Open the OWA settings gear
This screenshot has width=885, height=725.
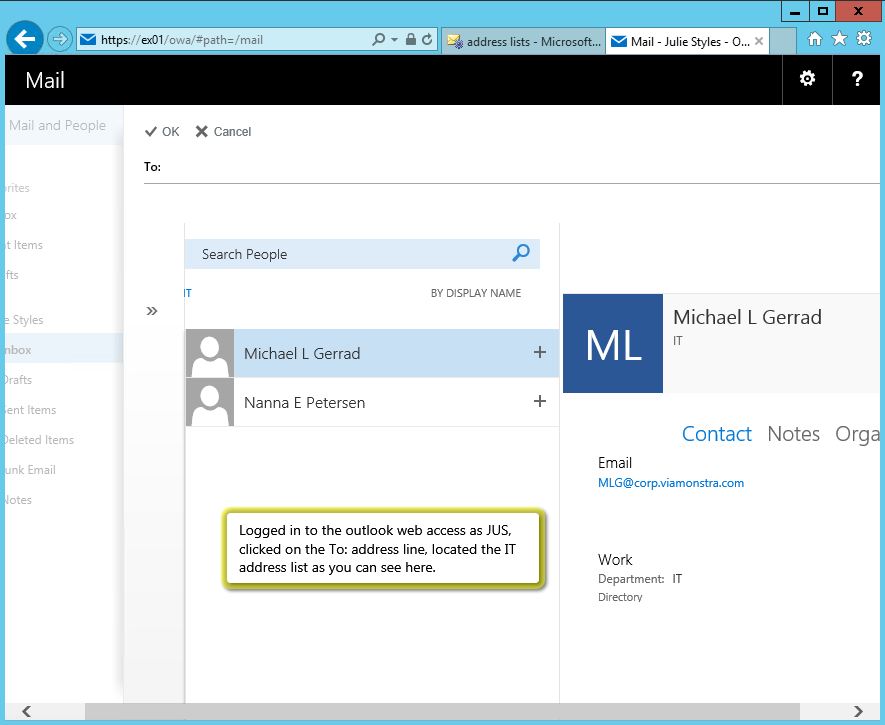[x=807, y=80]
